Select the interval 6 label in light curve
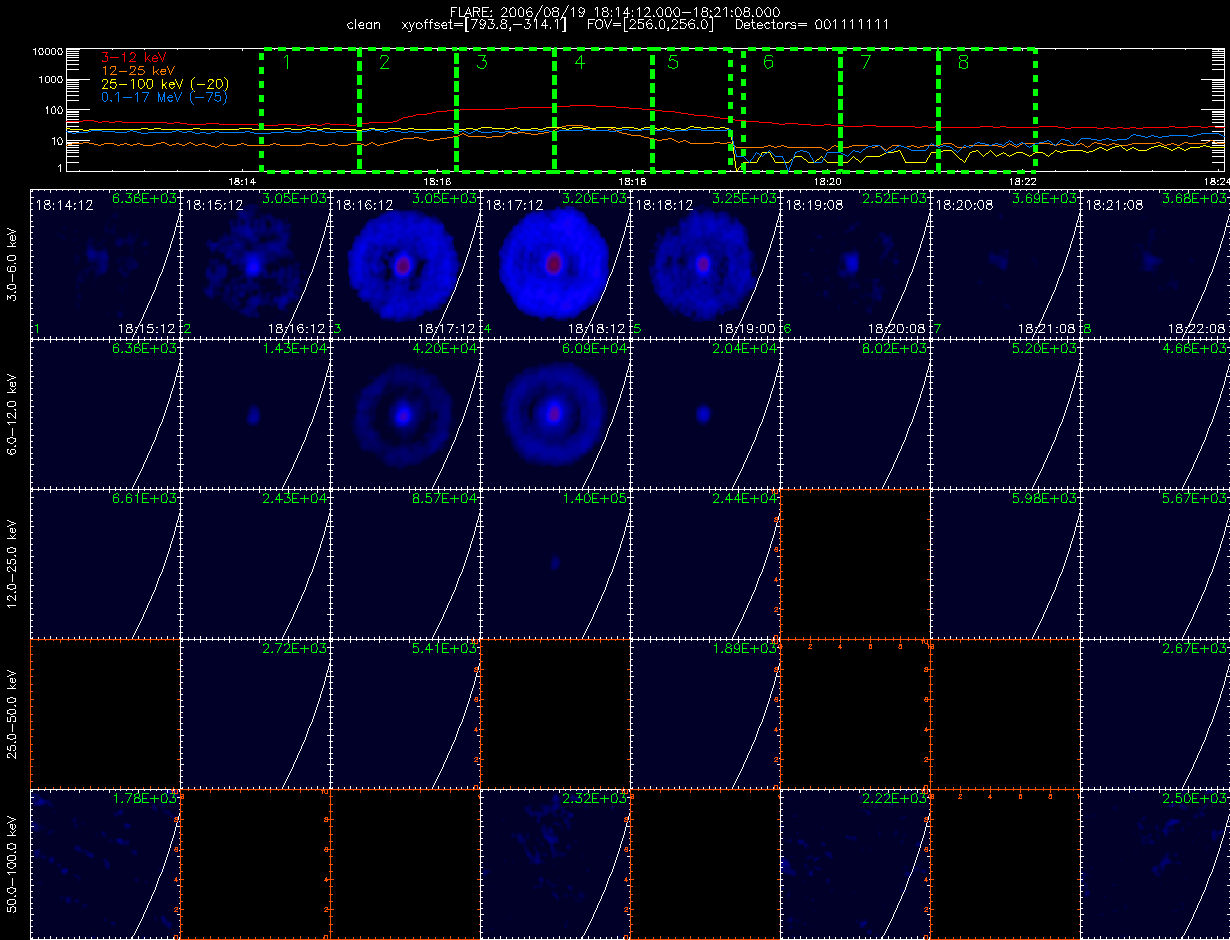1230x940 pixels. click(768, 62)
